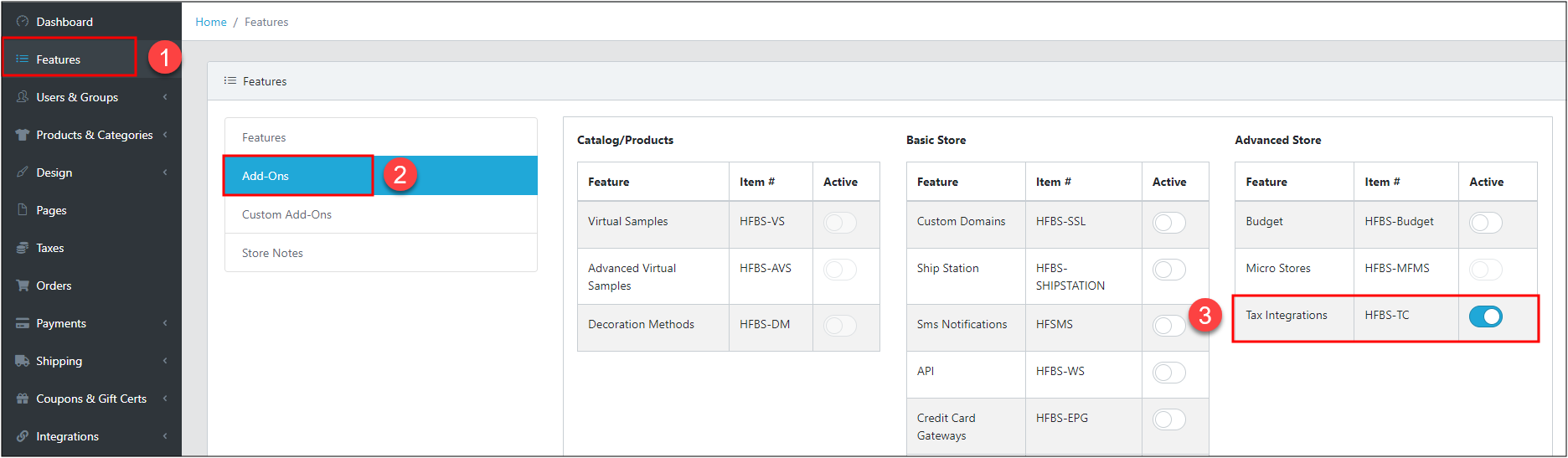Click the Dashboard gauge icon
Screen dimensions: 1568x458
pos(23,22)
